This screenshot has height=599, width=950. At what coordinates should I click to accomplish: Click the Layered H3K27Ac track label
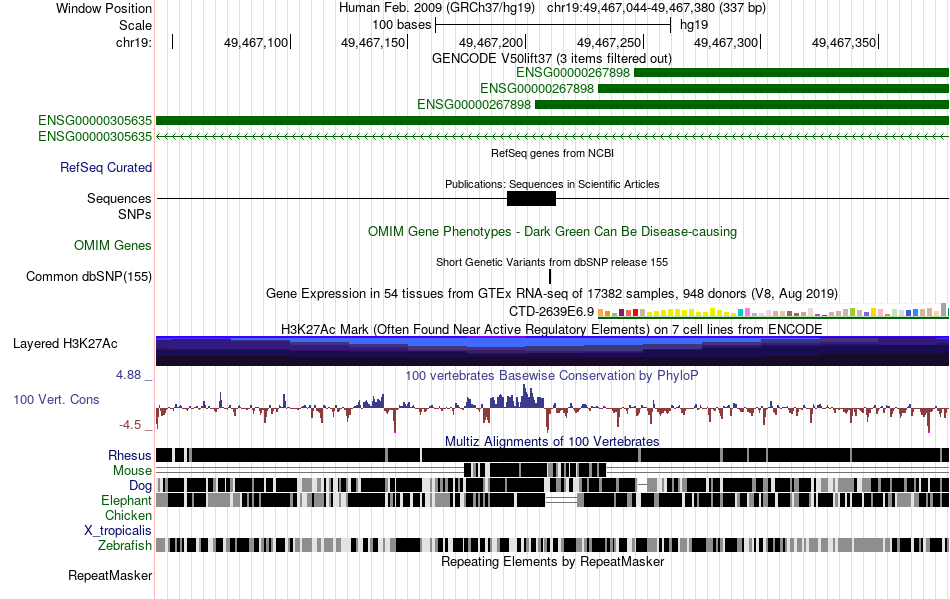[x=65, y=343]
